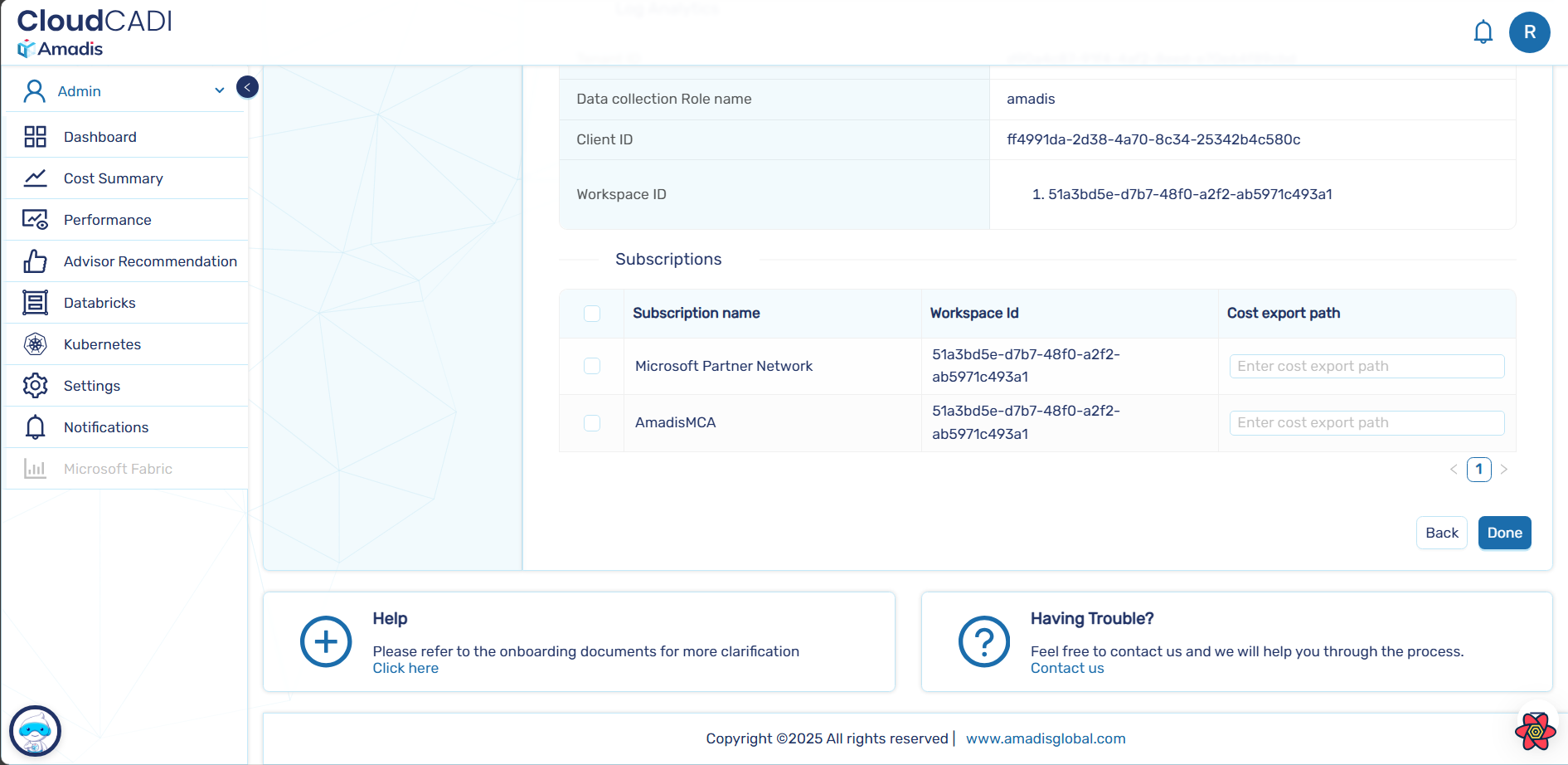Viewport: 1568px width, 765px height.
Task: Check the AmadisMCA subscription checkbox
Action: pyautogui.click(x=592, y=423)
